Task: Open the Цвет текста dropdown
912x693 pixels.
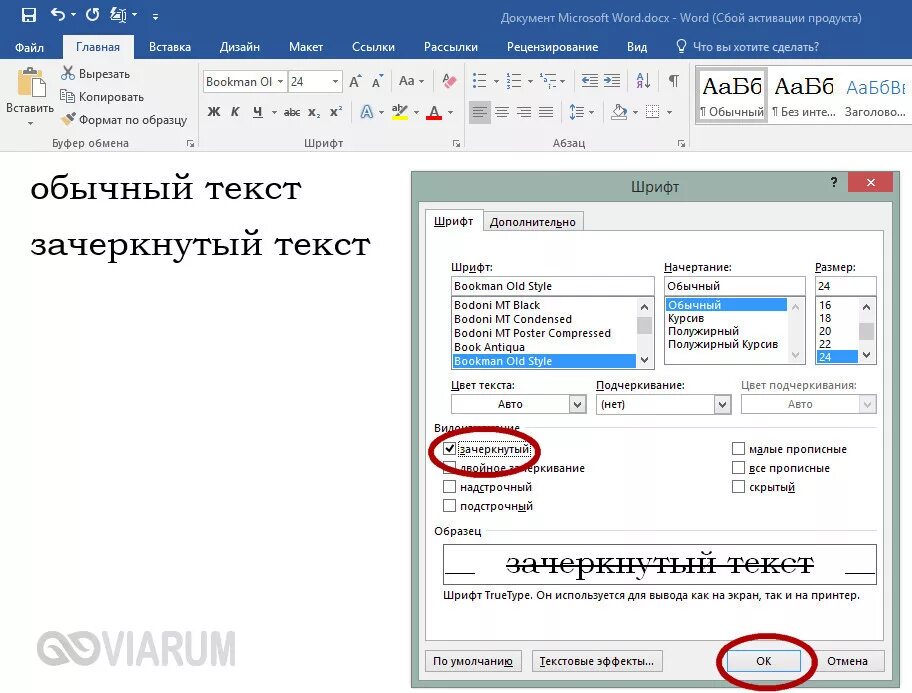Action: coord(577,404)
